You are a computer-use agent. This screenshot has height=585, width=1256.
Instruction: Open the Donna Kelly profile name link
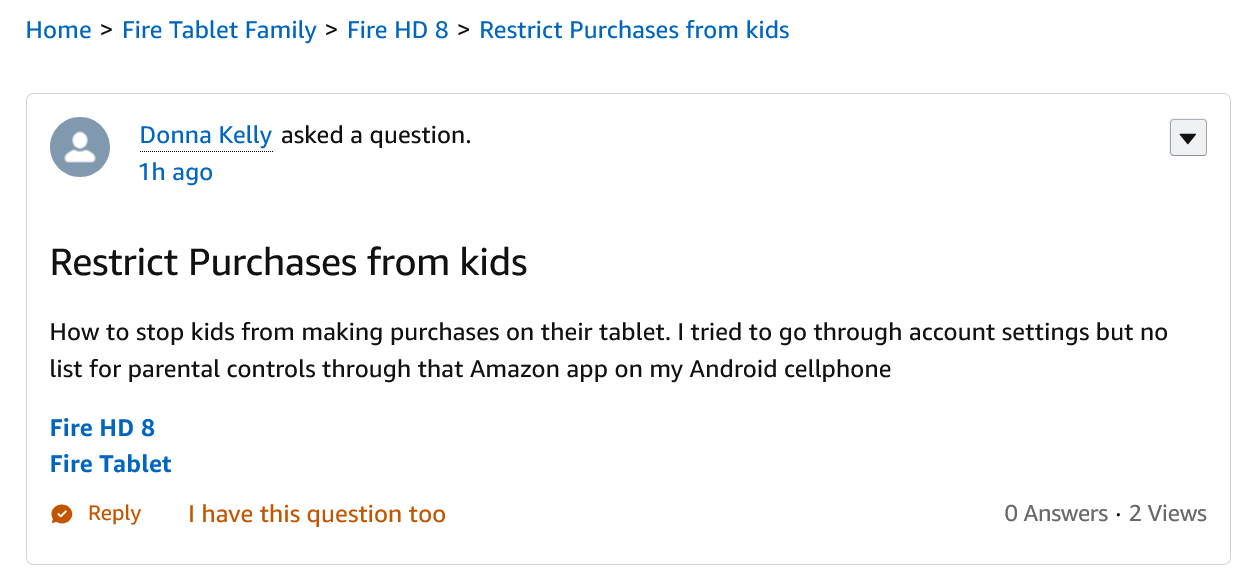pos(205,135)
